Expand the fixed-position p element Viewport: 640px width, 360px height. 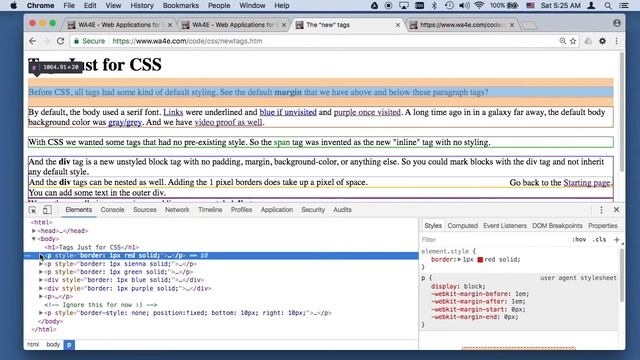coord(41,313)
